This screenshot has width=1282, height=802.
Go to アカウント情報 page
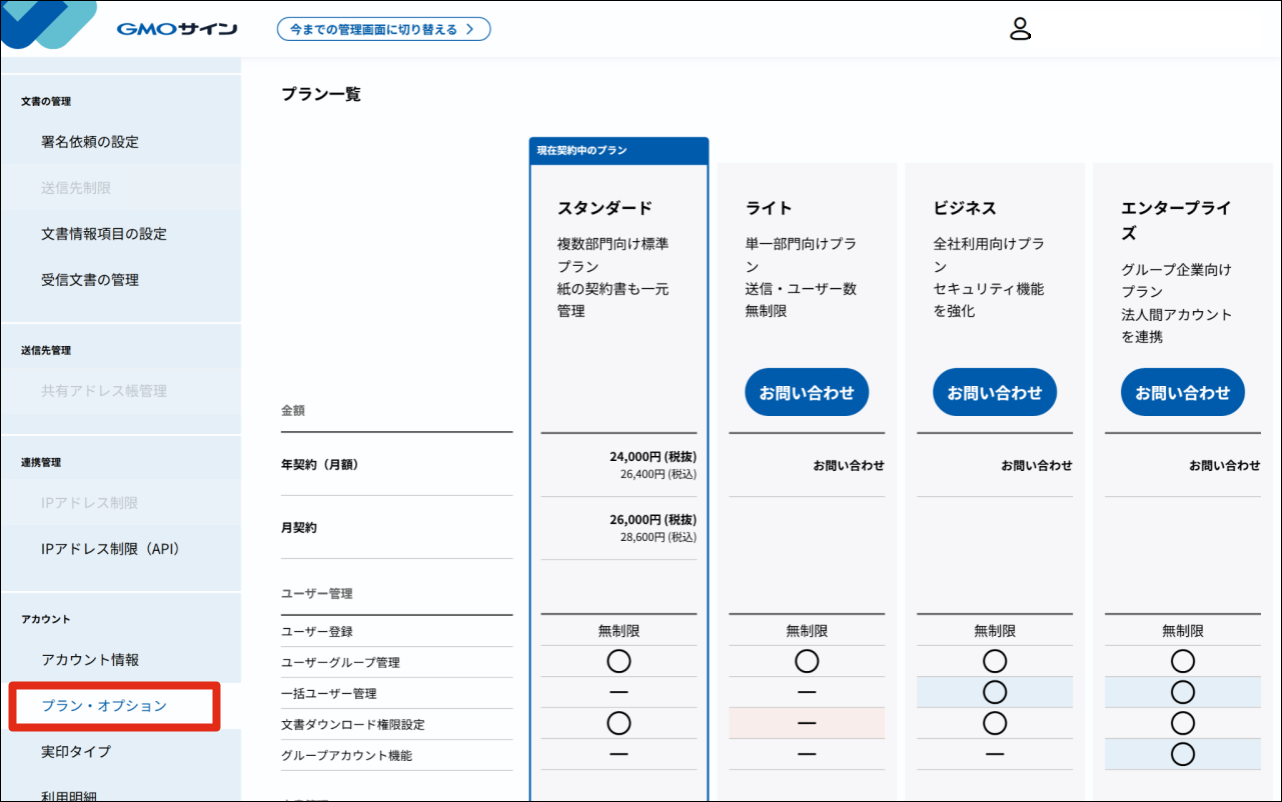click(90, 660)
